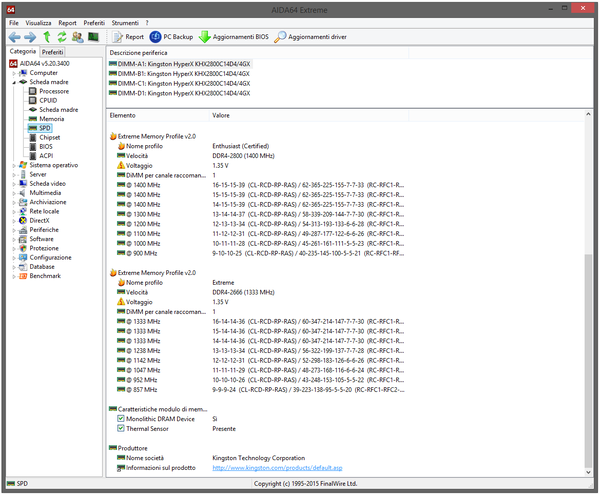Expand the Server tree node
Screen dimensions: 600x495
(14, 174)
